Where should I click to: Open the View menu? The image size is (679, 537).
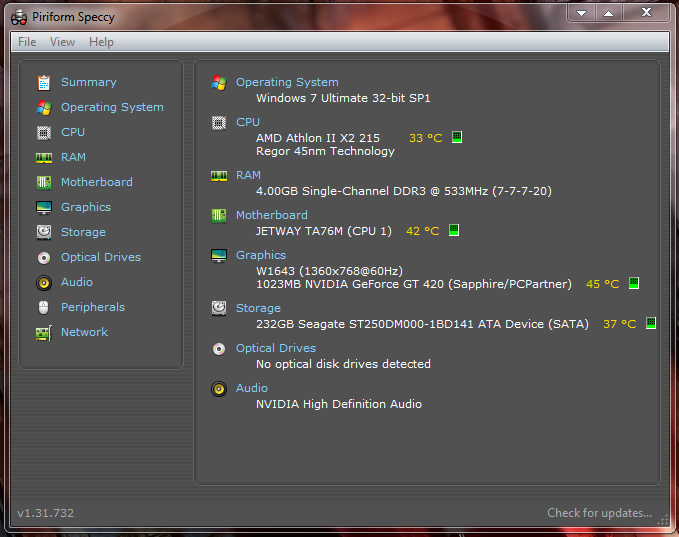(62, 42)
